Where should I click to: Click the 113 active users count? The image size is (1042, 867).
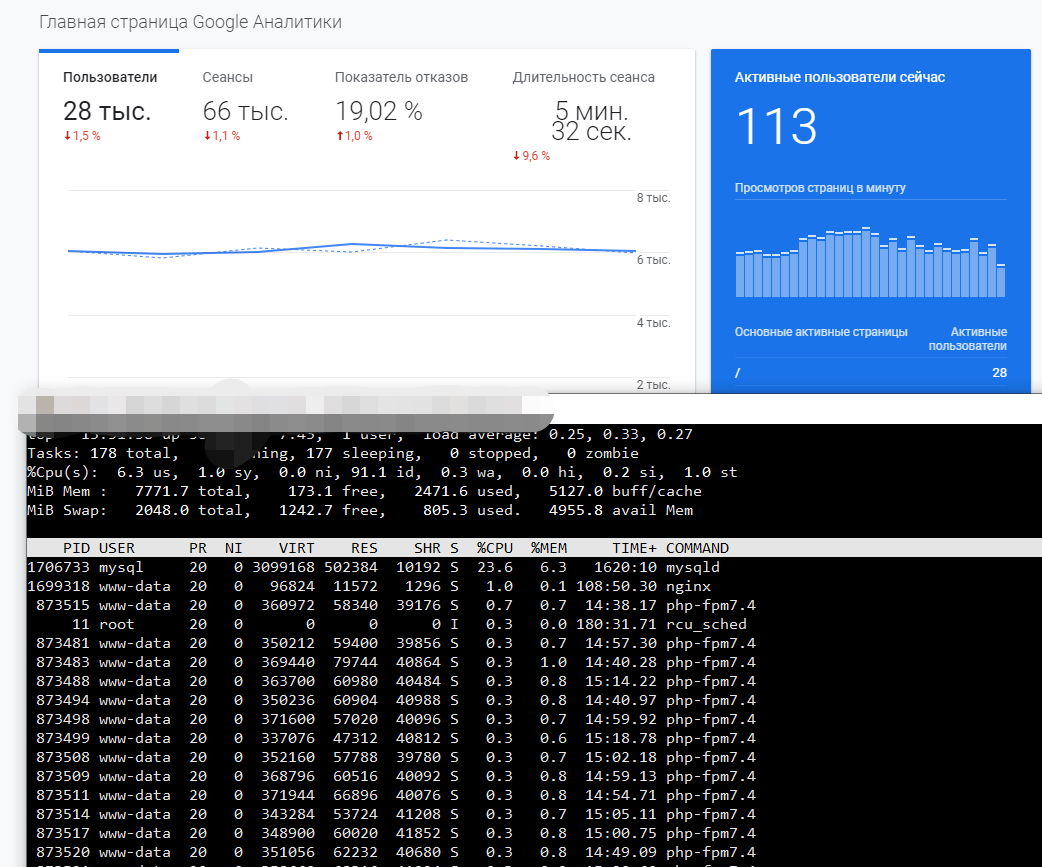coord(776,126)
